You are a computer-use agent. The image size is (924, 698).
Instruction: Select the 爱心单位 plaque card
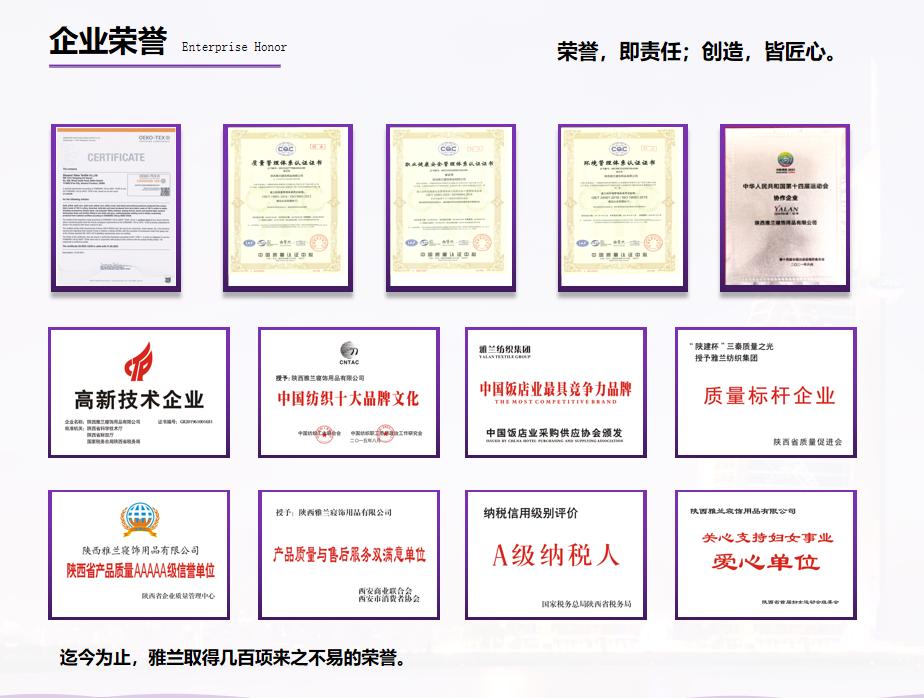pos(766,555)
